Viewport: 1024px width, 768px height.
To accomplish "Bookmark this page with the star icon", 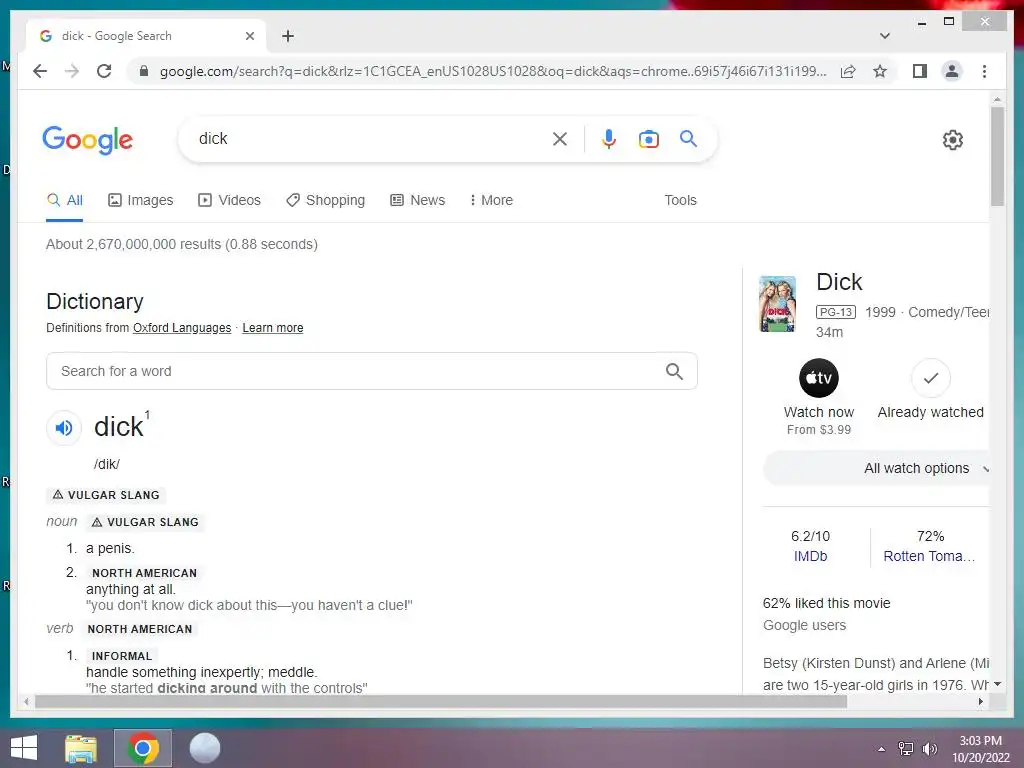I will (880, 71).
